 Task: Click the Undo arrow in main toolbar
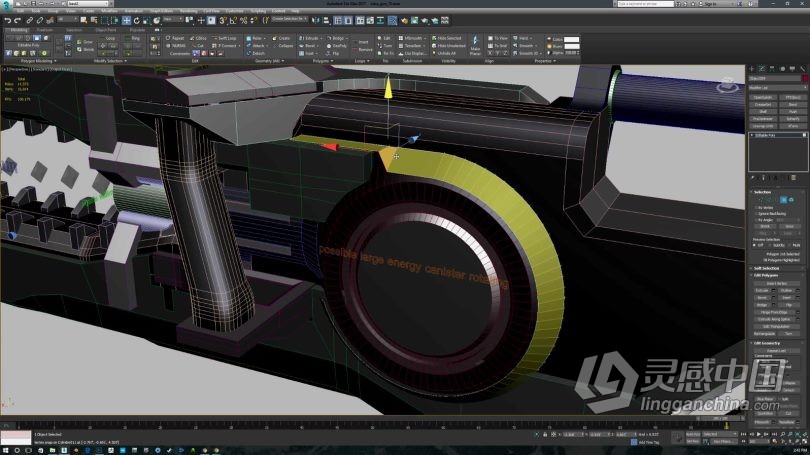point(8,20)
